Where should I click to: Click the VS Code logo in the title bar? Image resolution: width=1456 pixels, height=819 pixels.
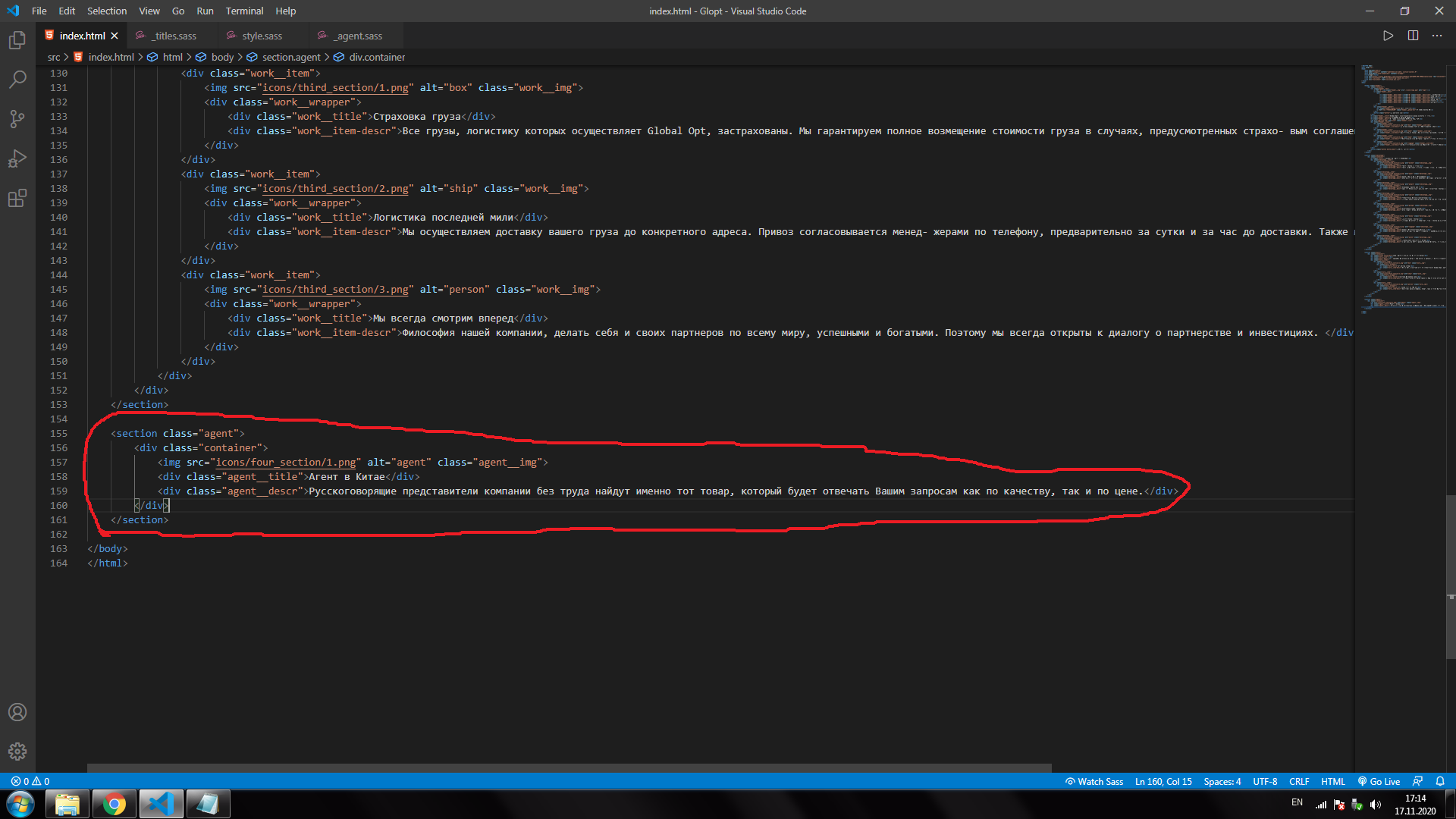pyautogui.click(x=13, y=11)
